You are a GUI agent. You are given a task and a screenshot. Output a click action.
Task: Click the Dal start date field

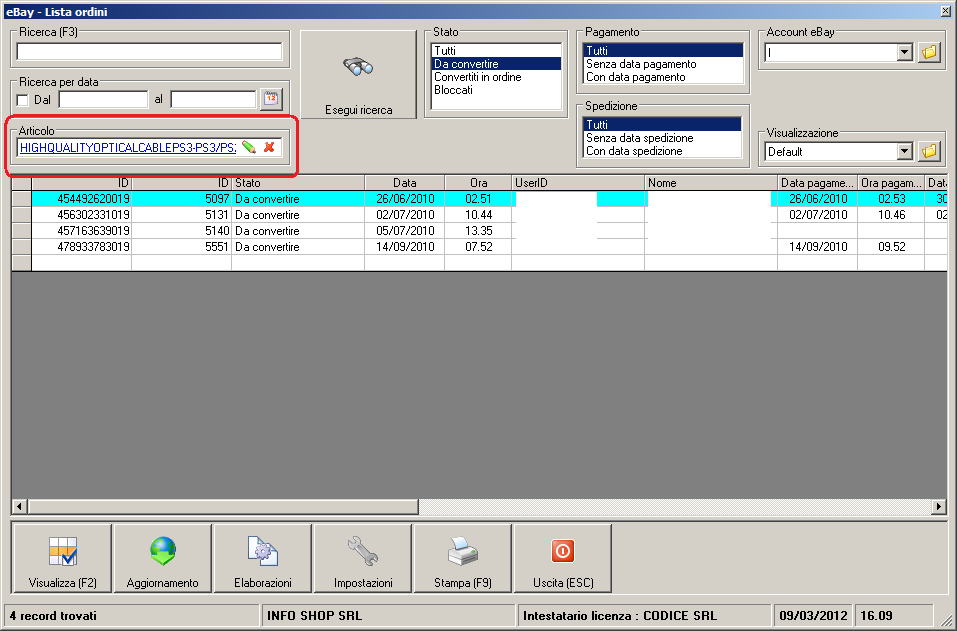coord(103,99)
